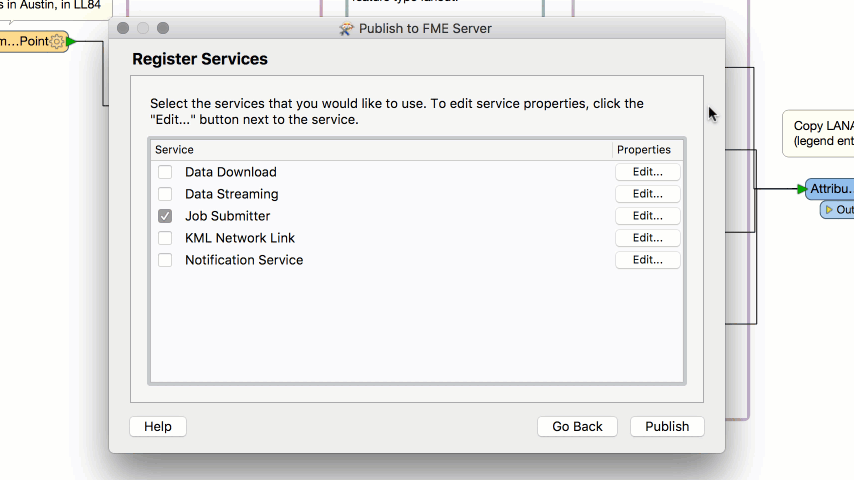Enable the Data Download service checkbox

[165, 172]
